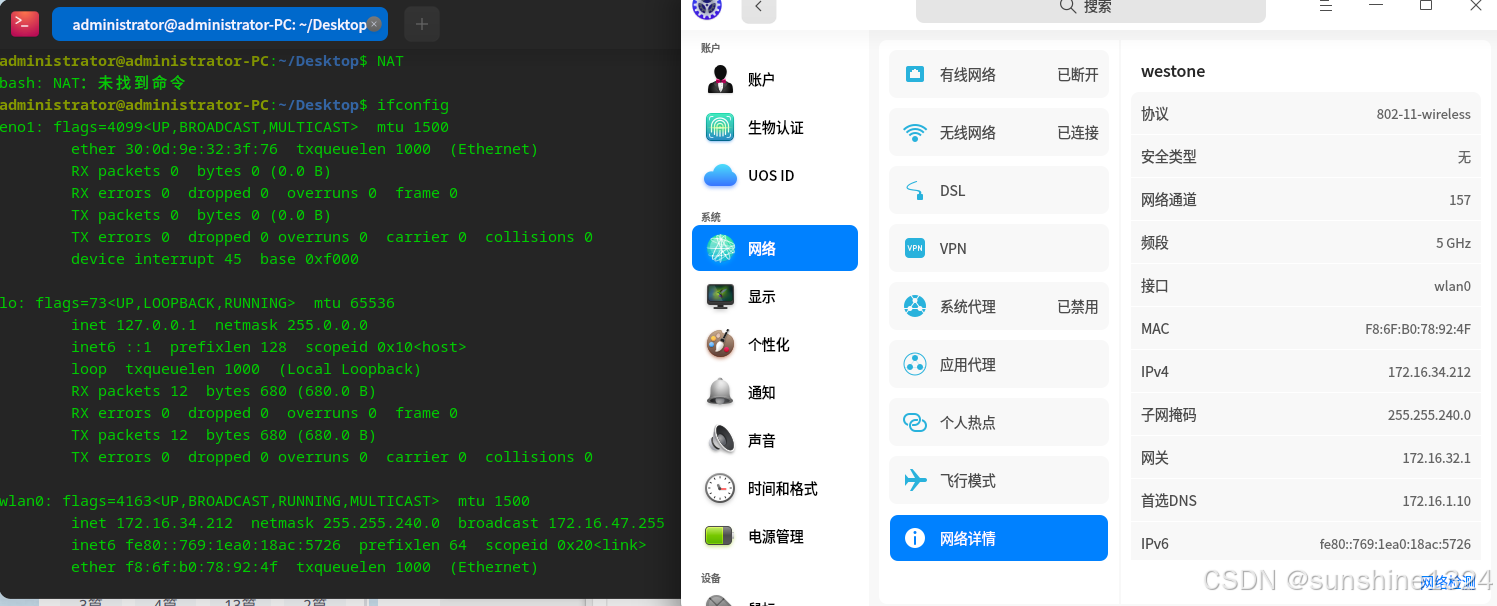Select 网络 in the settings sidebar
1497x606 pixels.
775,248
